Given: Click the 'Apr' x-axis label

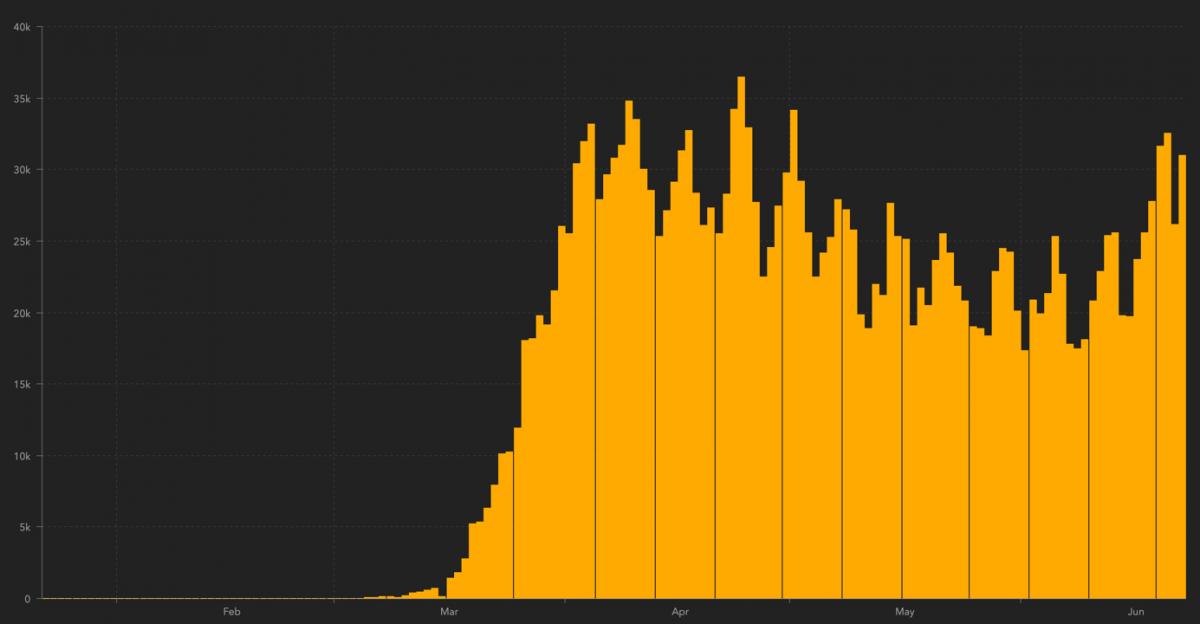Looking at the screenshot, I should click(x=680, y=611).
